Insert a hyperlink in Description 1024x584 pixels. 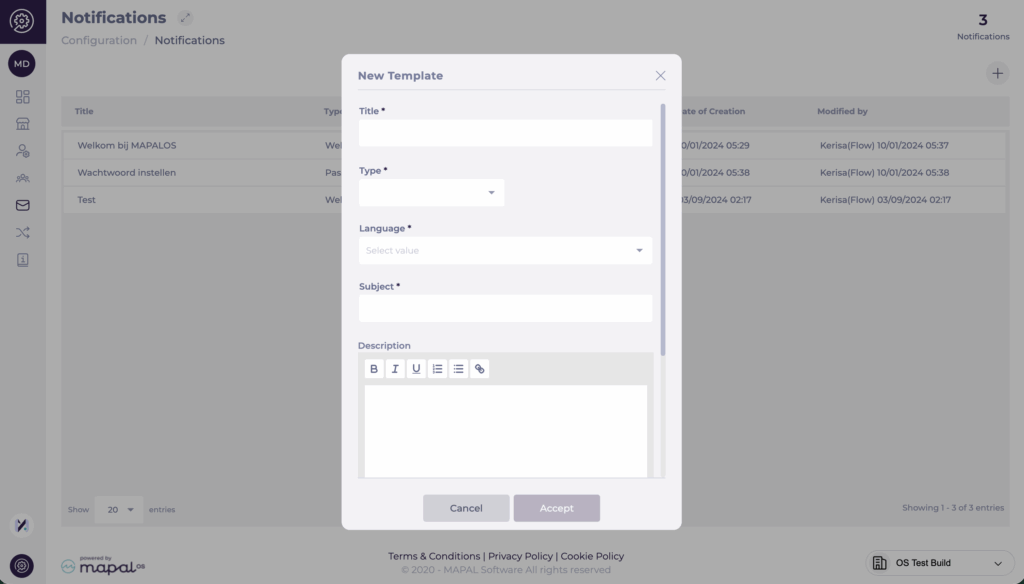(480, 369)
